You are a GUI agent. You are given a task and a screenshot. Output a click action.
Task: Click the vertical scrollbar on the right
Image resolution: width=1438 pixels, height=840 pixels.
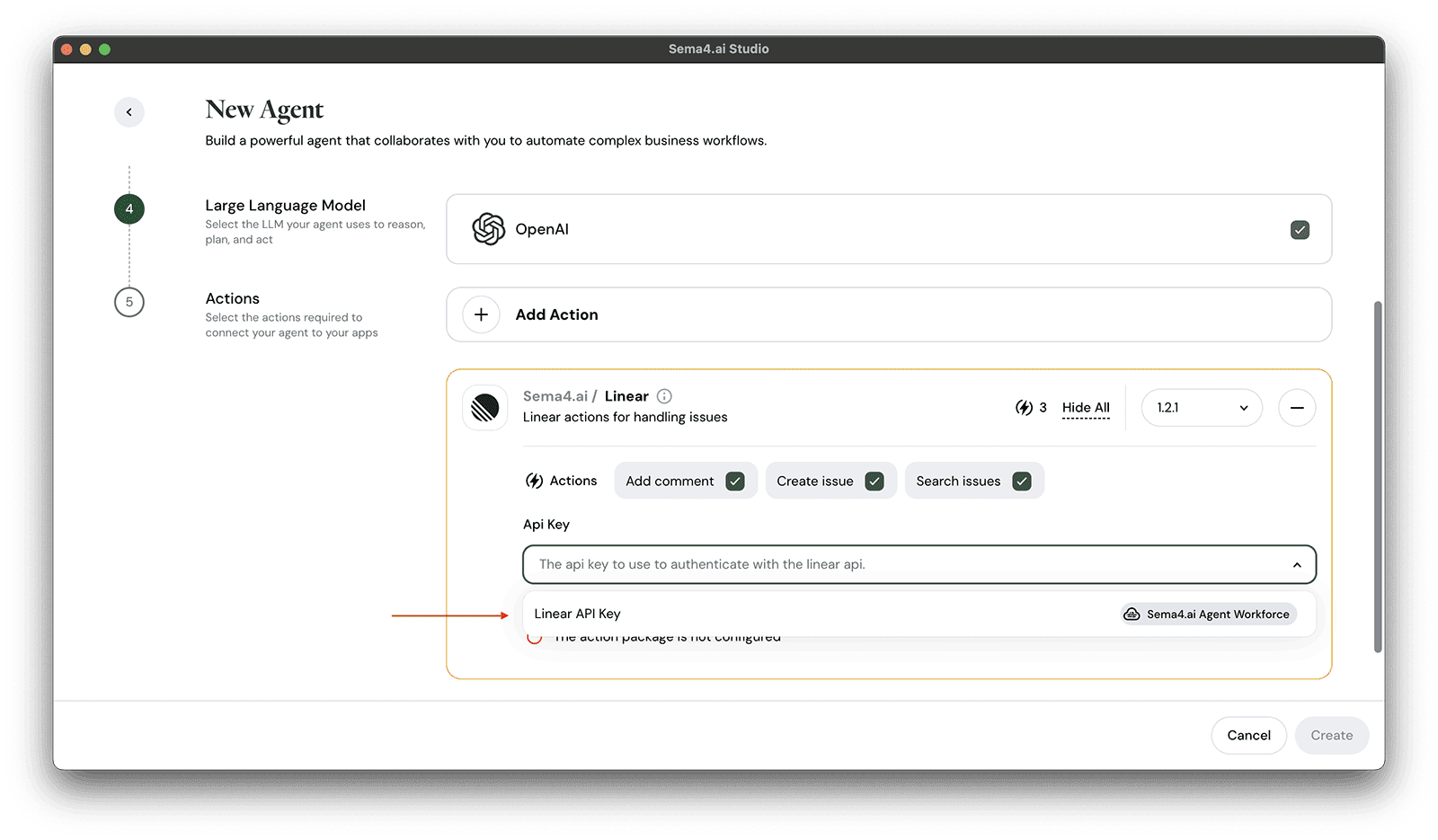1378,476
